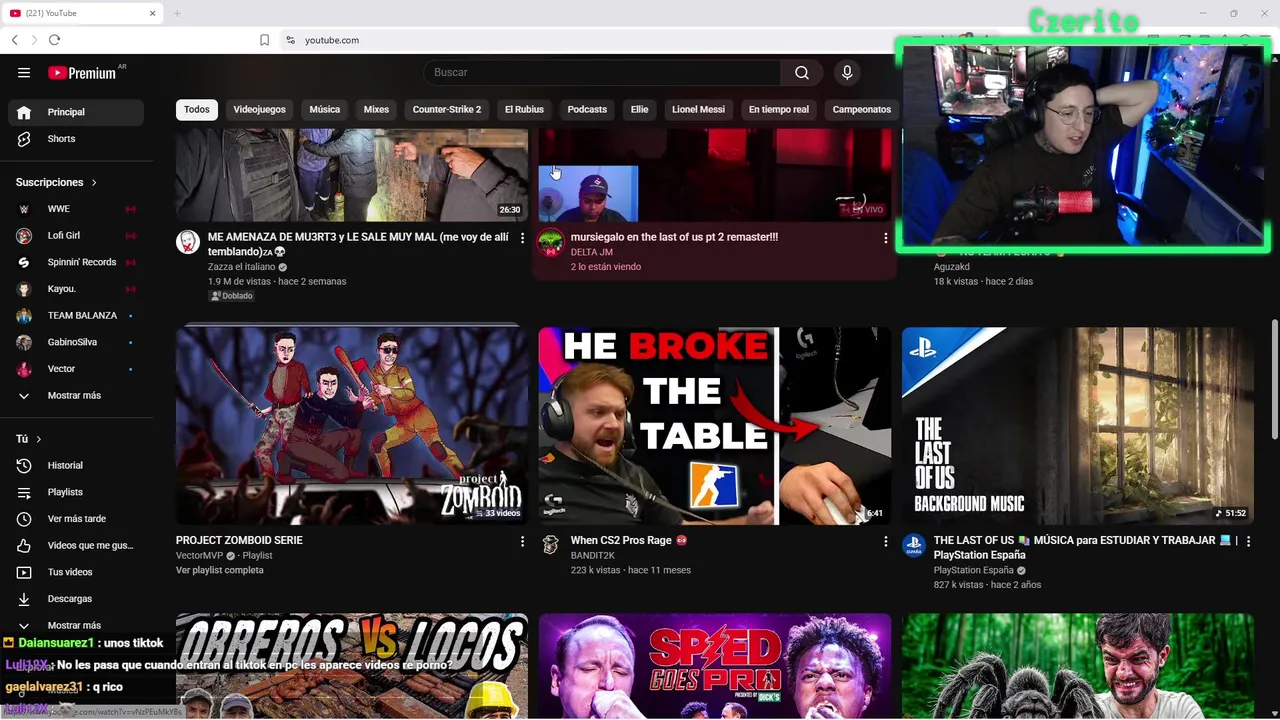This screenshot has height=720, width=1280.
Task: Open Kayou. channel subscription
Action: click(76, 289)
